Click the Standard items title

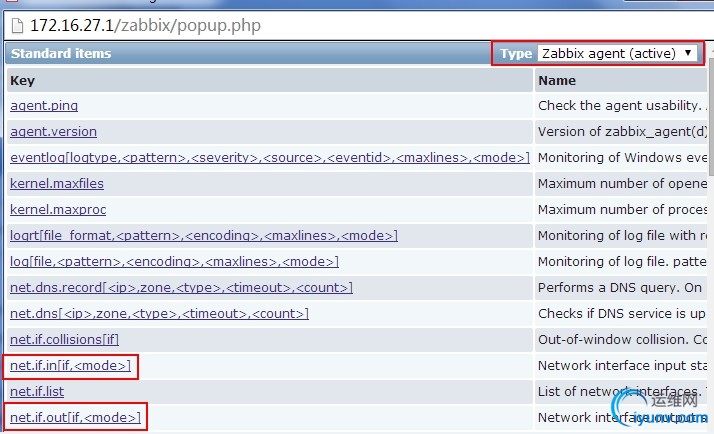[61, 53]
